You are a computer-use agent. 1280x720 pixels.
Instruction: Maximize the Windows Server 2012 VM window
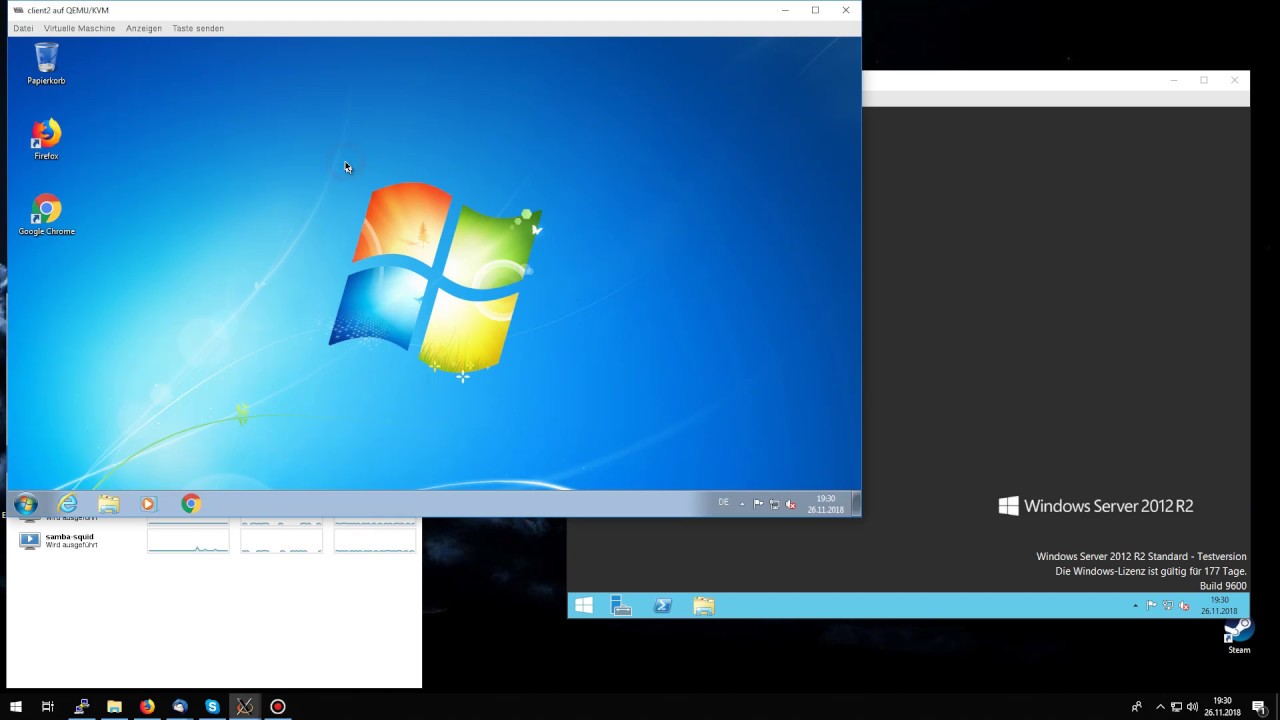coord(1204,80)
